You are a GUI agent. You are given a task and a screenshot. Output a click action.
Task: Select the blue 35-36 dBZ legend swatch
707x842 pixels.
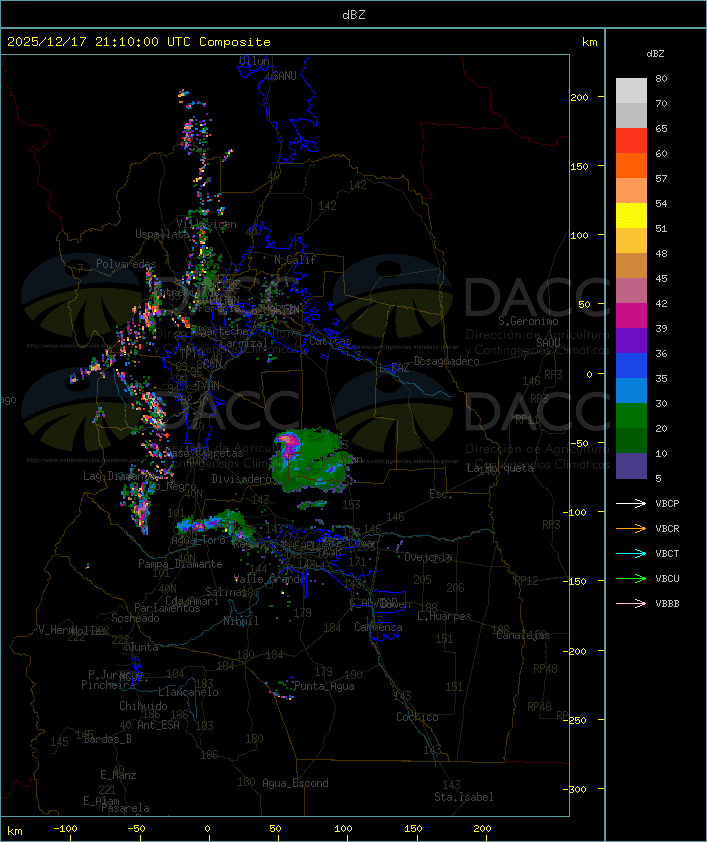point(631,366)
